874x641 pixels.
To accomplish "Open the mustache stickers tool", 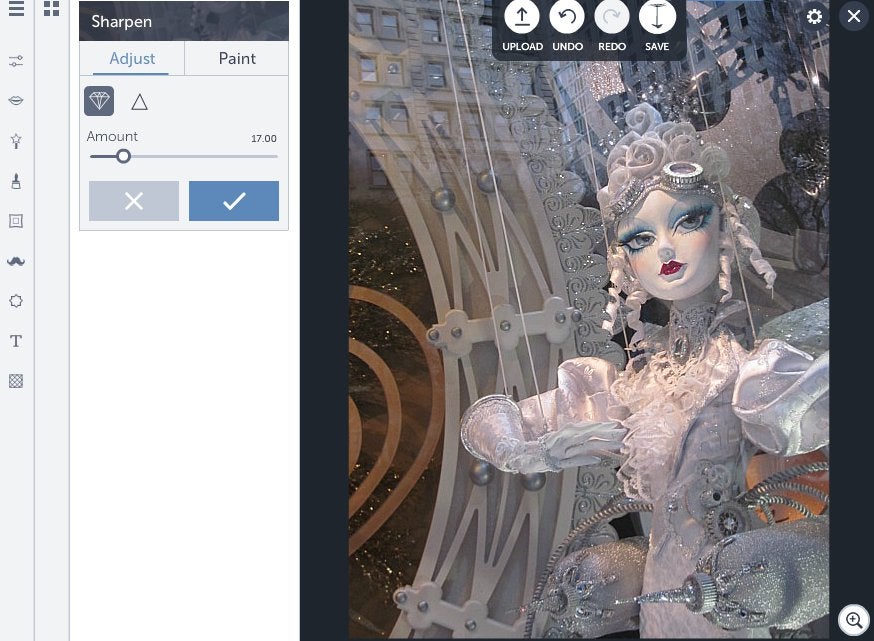I will click(16, 261).
